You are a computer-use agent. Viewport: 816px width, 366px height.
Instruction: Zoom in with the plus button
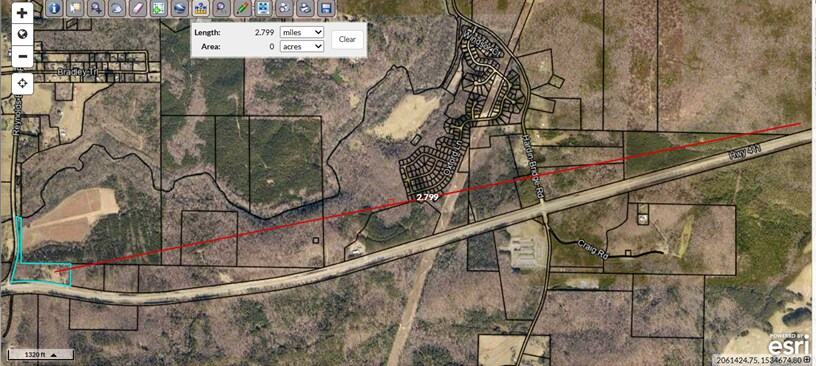point(22,14)
